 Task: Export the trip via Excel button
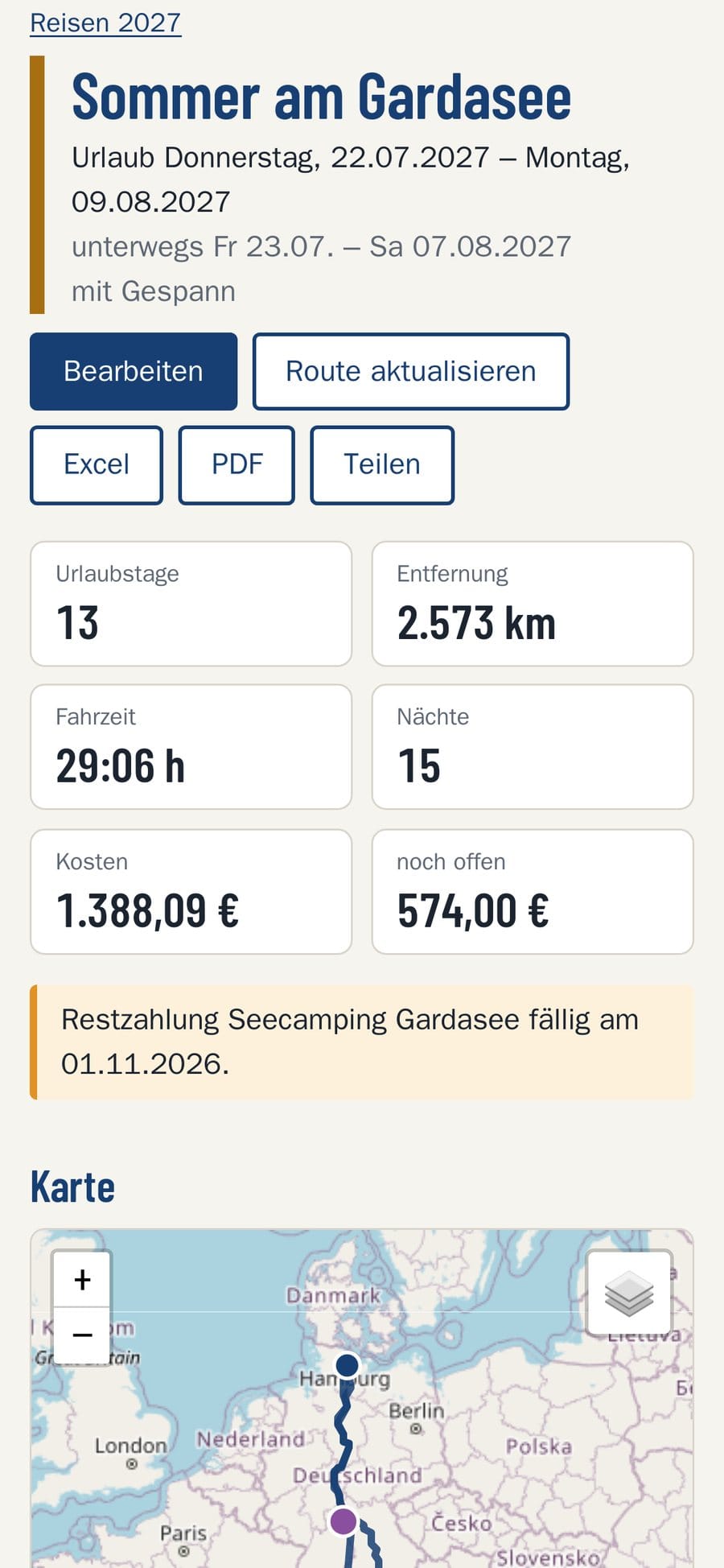[x=97, y=464]
